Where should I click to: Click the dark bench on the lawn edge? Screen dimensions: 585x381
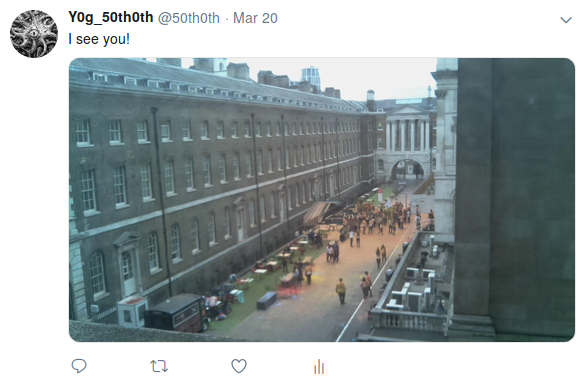(266, 300)
